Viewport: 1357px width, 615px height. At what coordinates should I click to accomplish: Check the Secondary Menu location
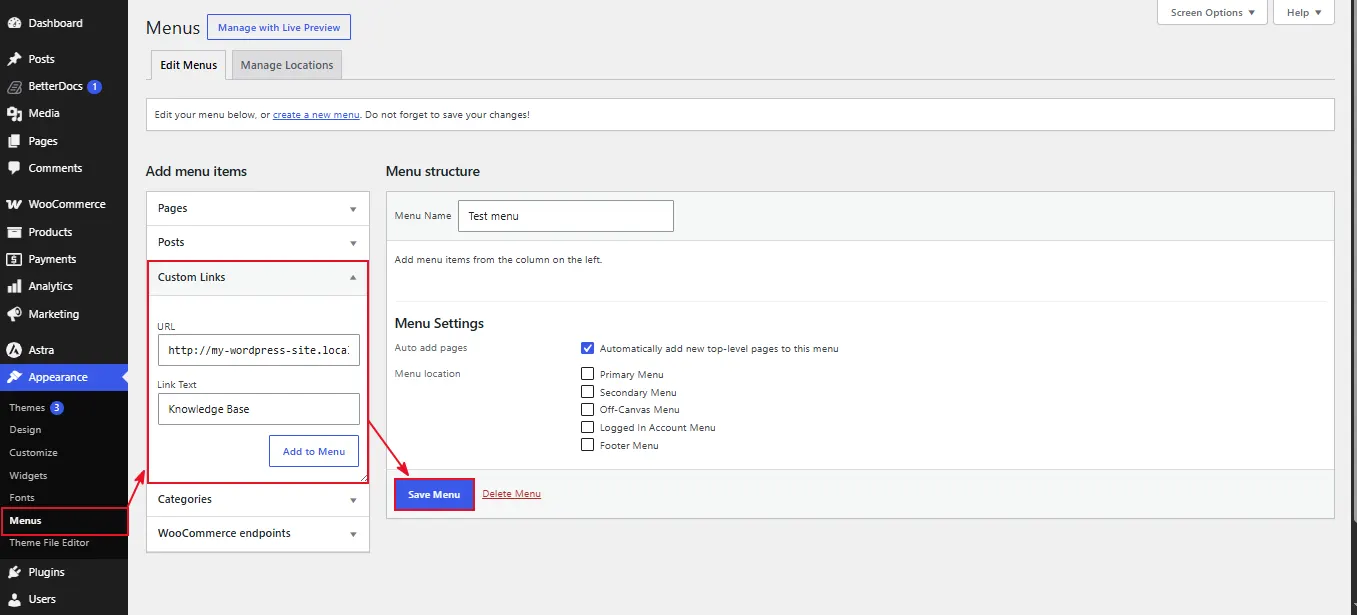588,392
